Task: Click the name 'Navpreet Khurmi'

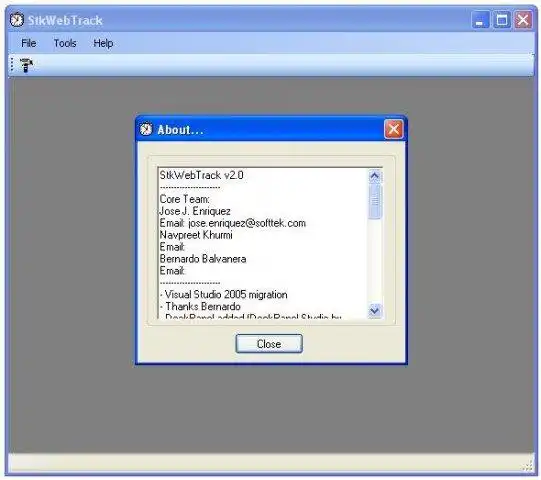Action: (x=196, y=235)
